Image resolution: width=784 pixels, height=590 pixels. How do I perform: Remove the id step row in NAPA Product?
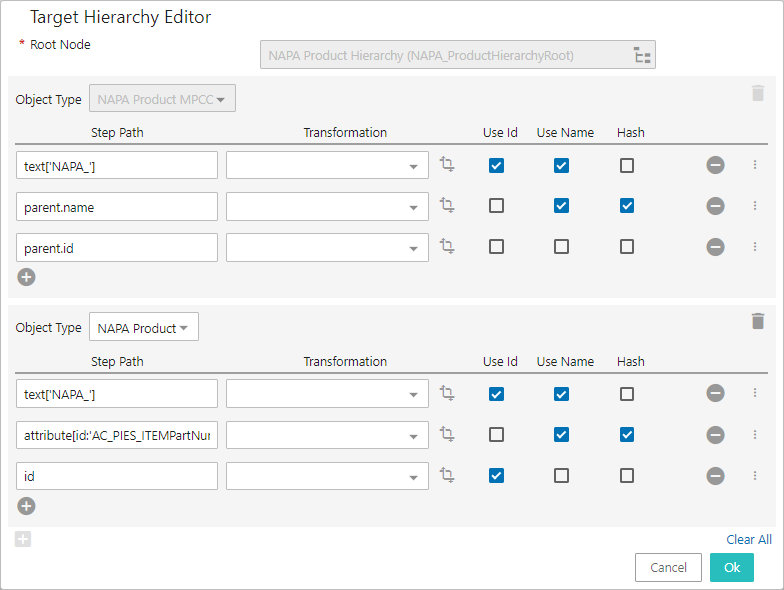tap(715, 476)
